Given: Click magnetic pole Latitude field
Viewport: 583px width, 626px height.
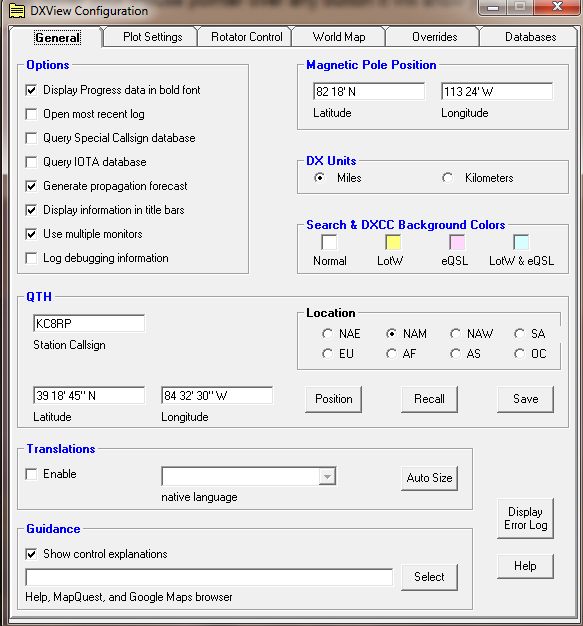Looking at the screenshot, I should (369, 91).
